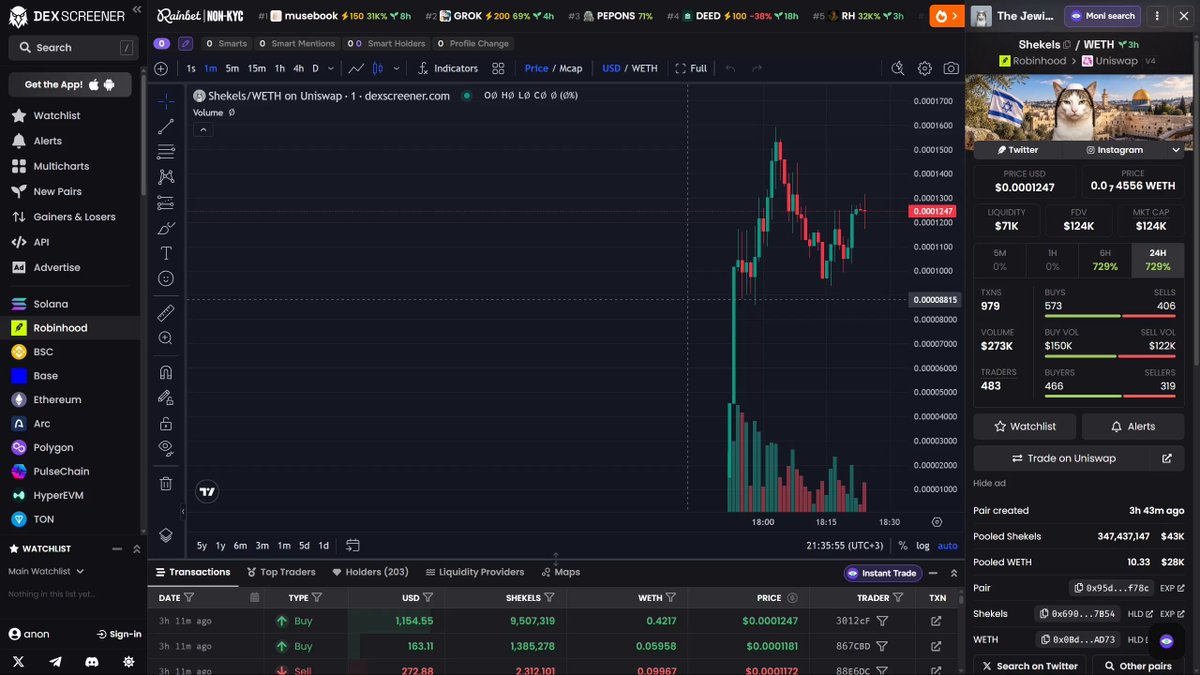This screenshot has height=675, width=1200.
Task: Expand the time interval dropdown arrow
Action: pos(331,68)
